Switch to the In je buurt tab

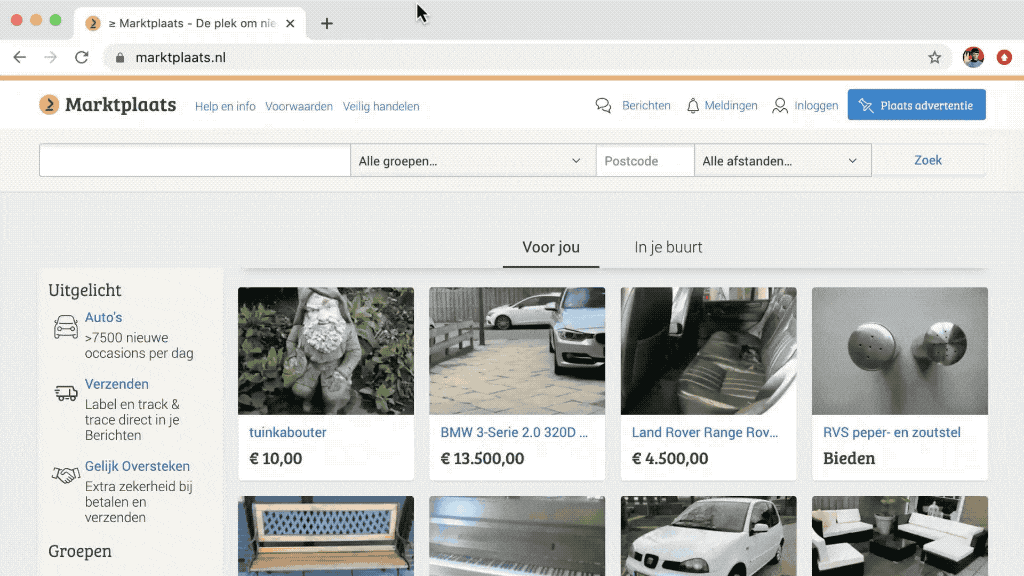668,247
